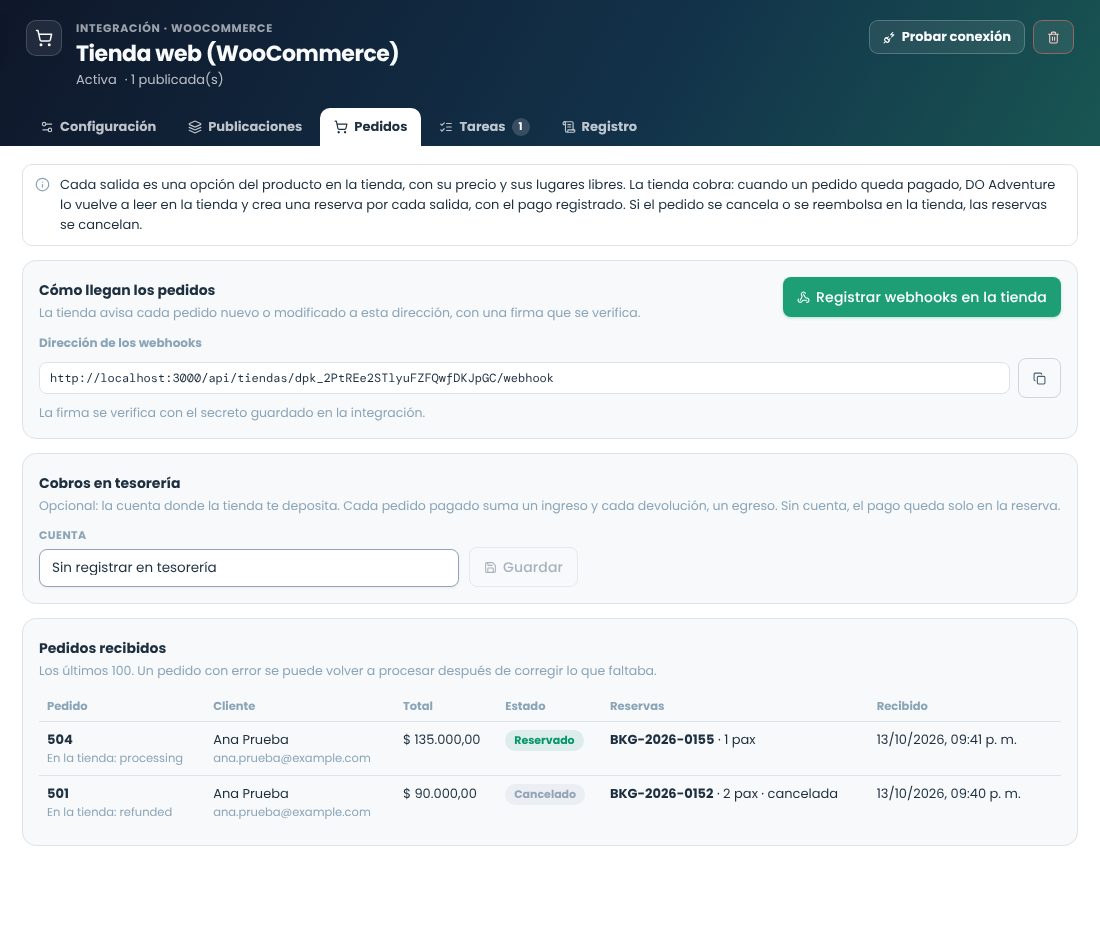Screen dimensions: 1100x944
Task: Test the connection with Probar conexión
Action: pyautogui.click(x=946, y=37)
